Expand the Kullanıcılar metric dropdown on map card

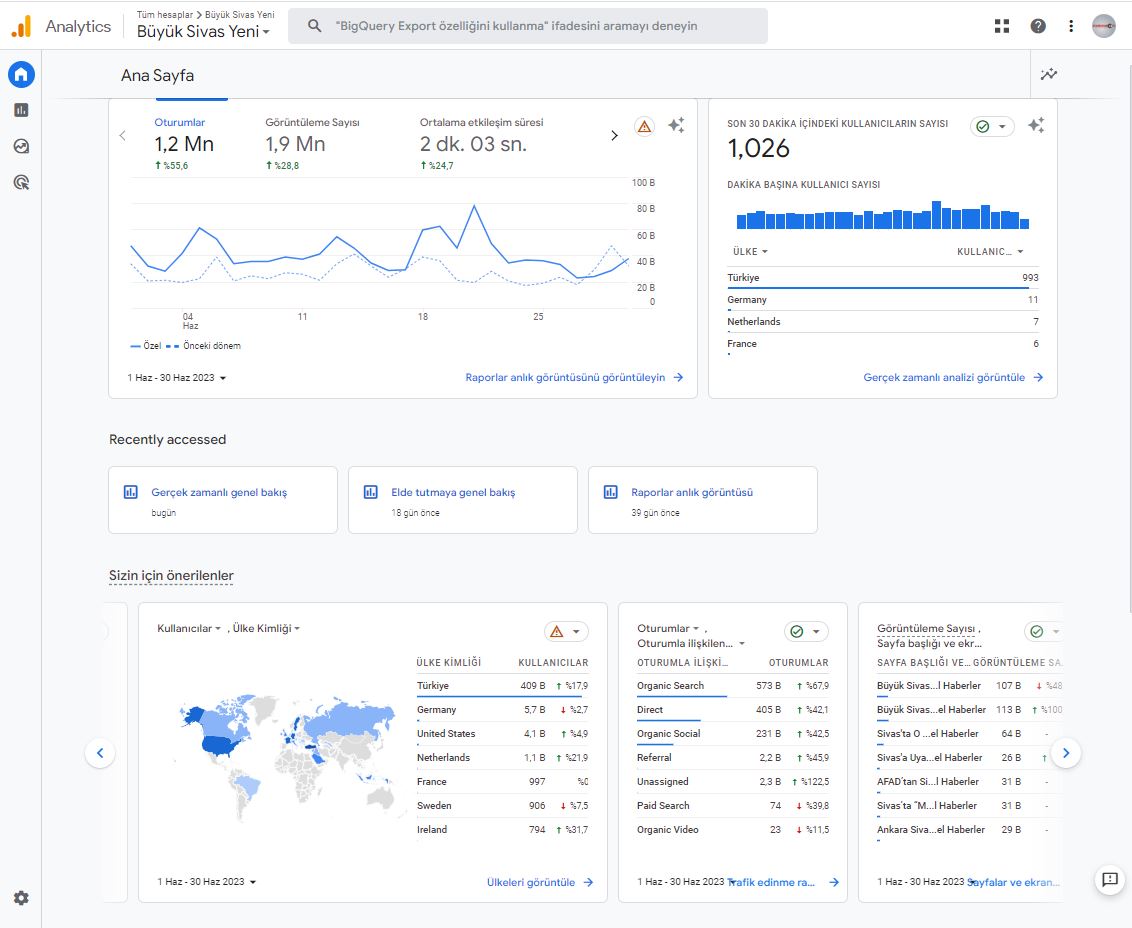(x=189, y=629)
